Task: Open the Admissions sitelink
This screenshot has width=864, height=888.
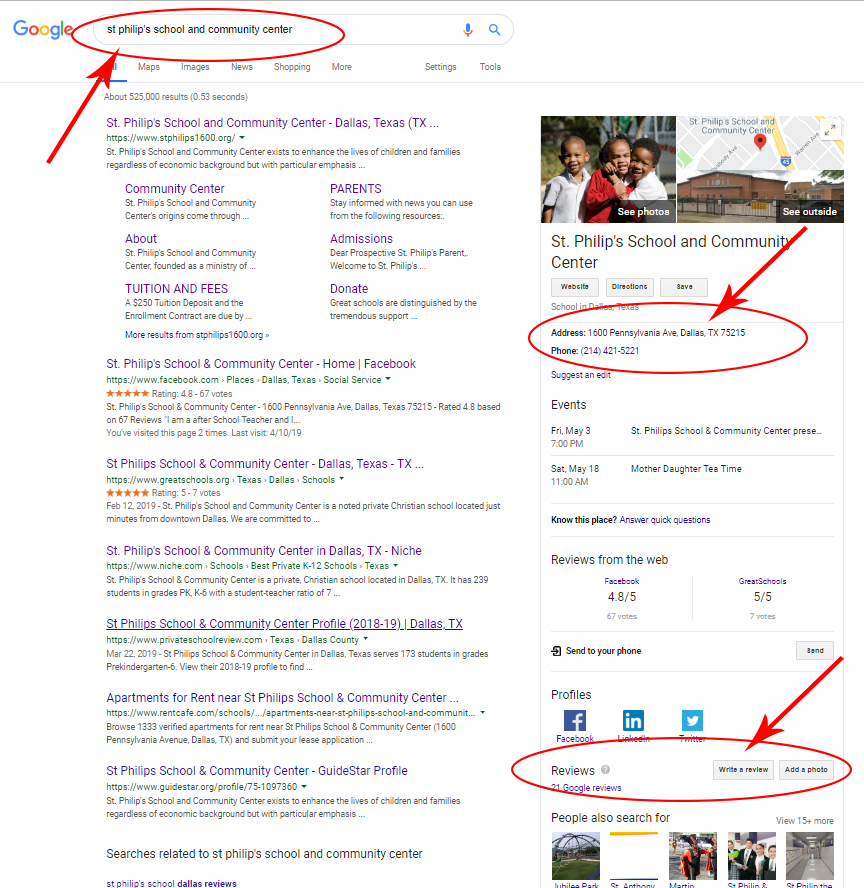Action: pyautogui.click(x=361, y=238)
